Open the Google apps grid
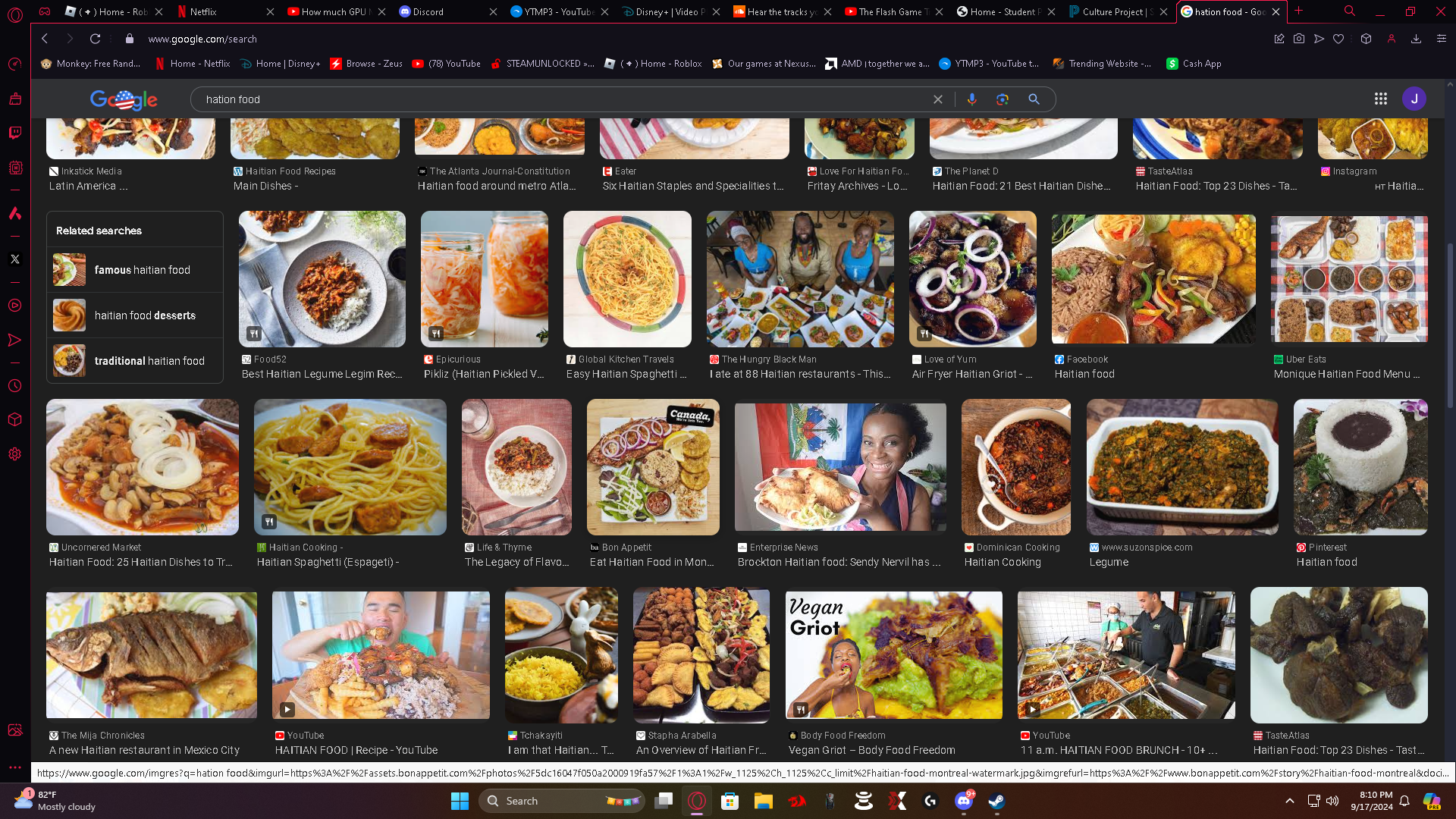Image resolution: width=1456 pixels, height=819 pixels. tap(1380, 99)
